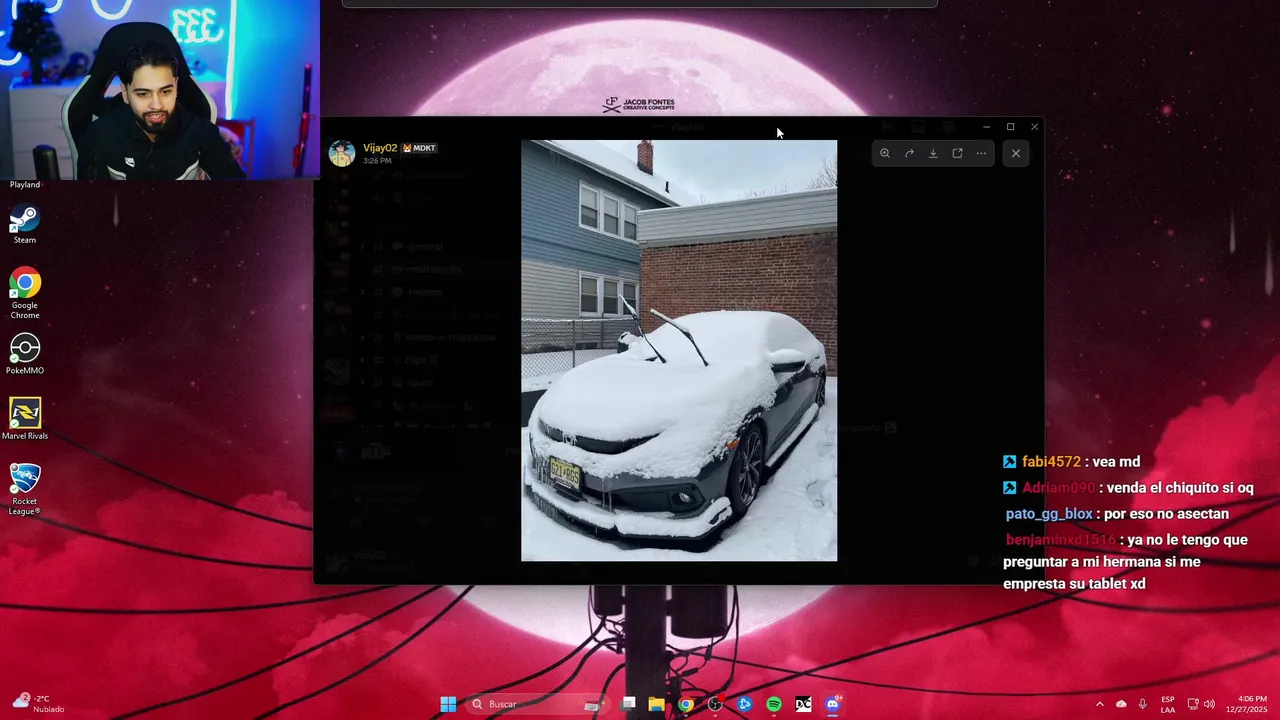This screenshot has width=1280, height=720.
Task: Show hidden system tray icons
Action: click(1100, 704)
